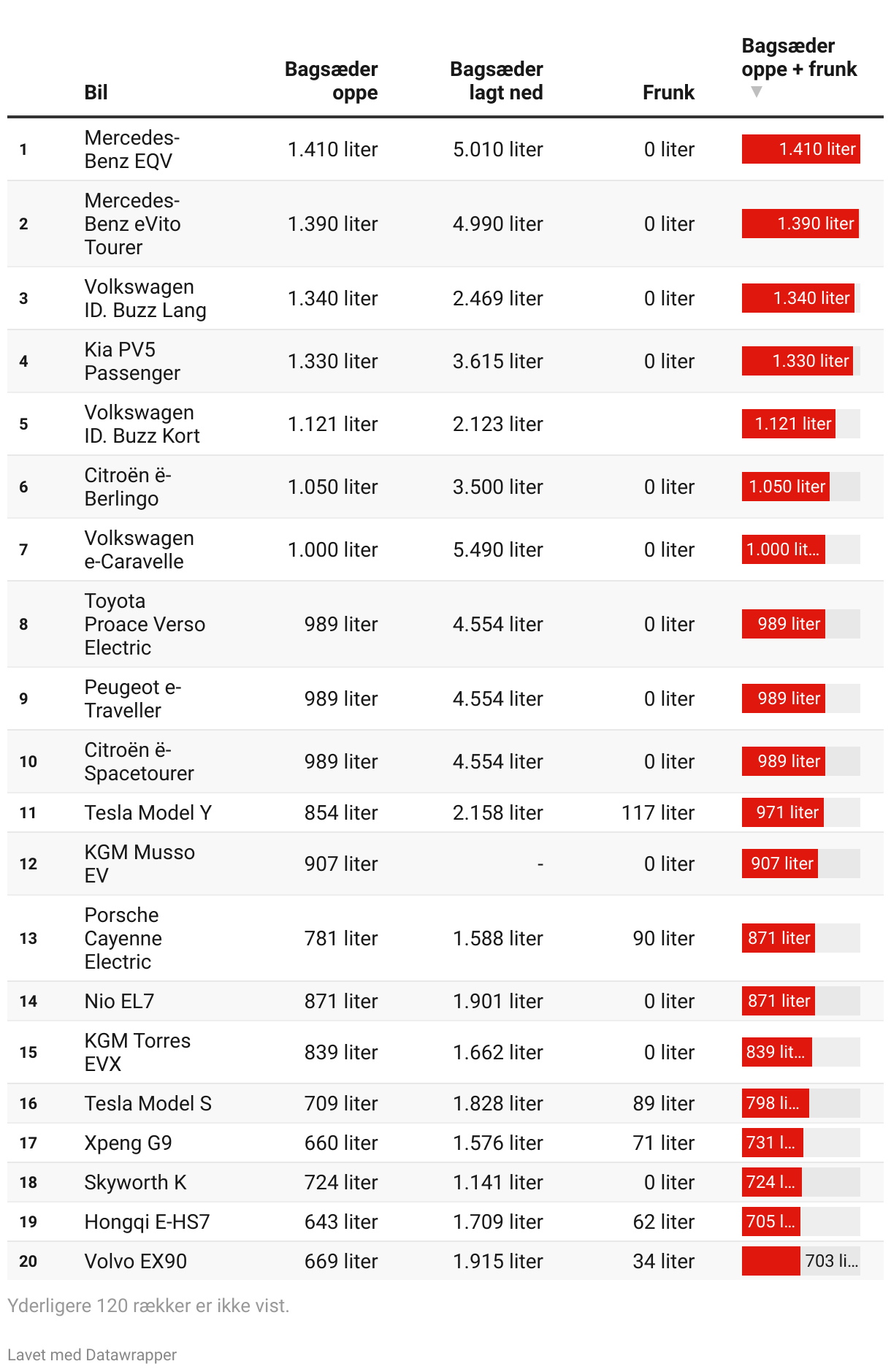Click the 907 liter bar for KGM Musso EV
The height and width of the screenshot is (1372, 891).
tap(779, 864)
